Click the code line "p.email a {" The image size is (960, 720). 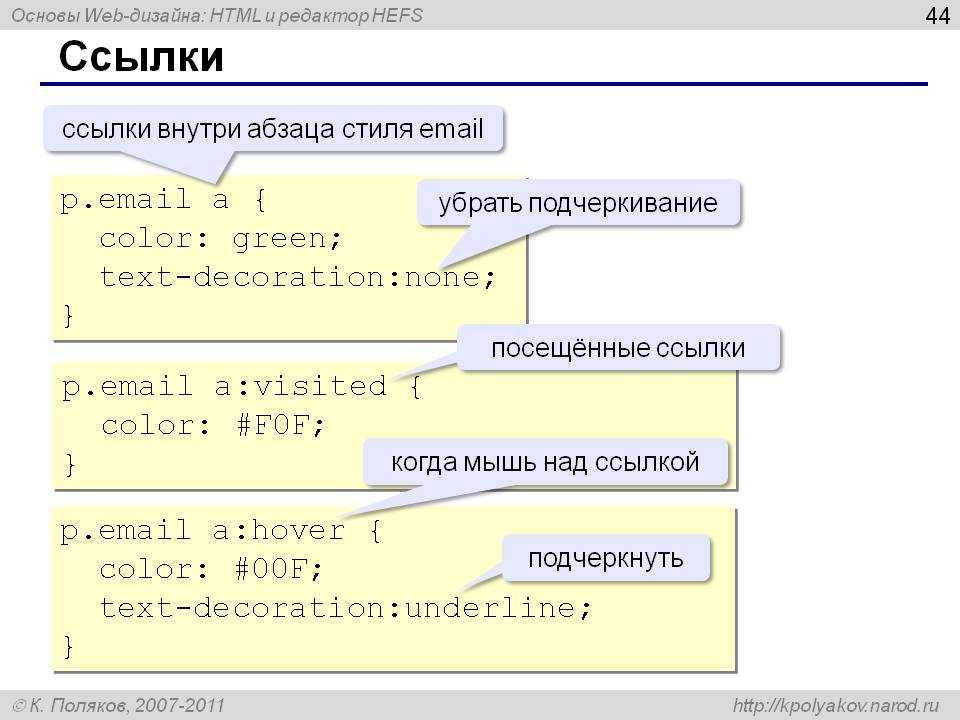pos(163,200)
